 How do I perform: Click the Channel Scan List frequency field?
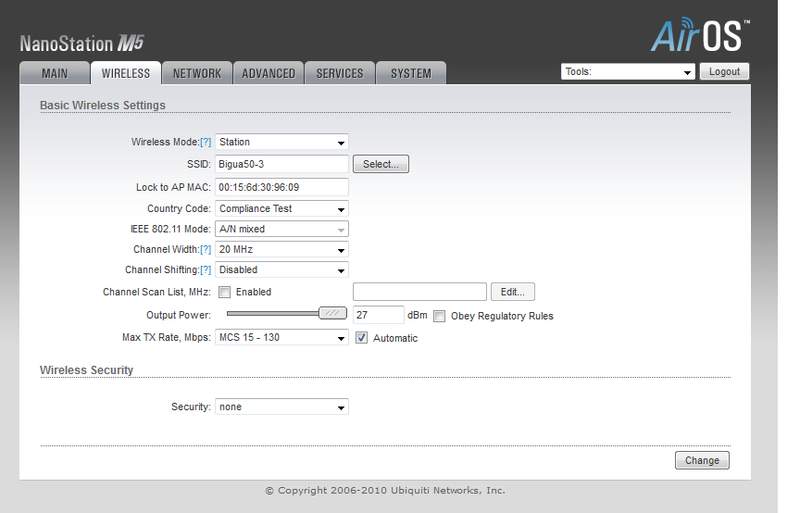(420, 292)
